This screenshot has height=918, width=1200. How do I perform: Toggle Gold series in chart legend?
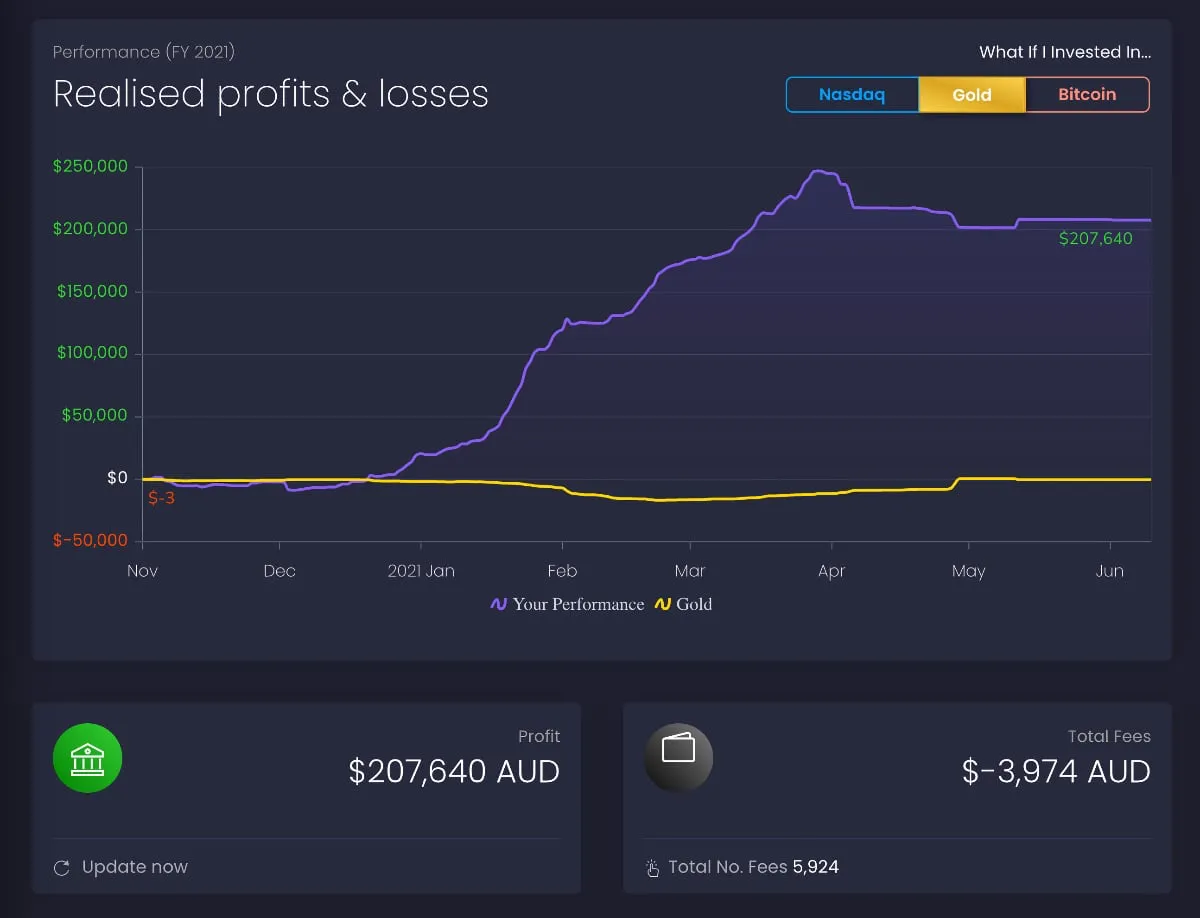pos(683,604)
